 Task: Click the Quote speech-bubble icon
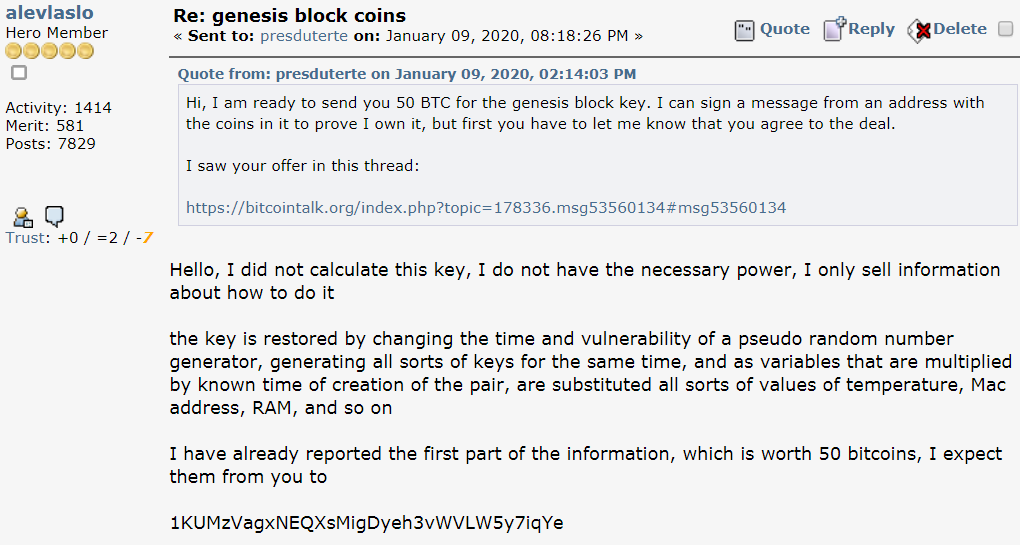tap(744, 31)
